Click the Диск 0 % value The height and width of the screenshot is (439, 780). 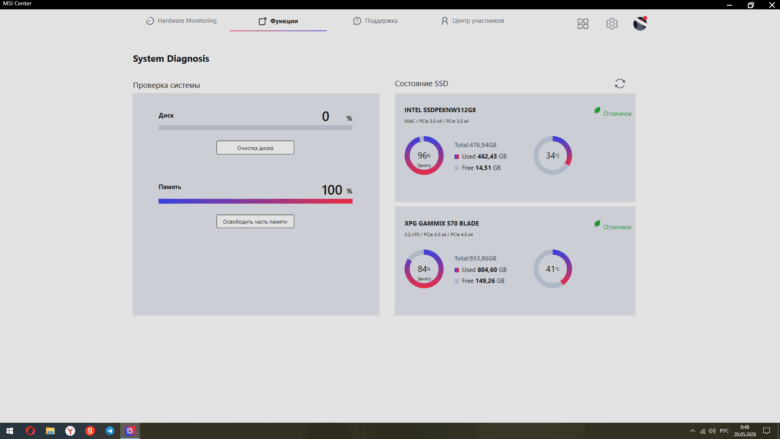(337, 116)
